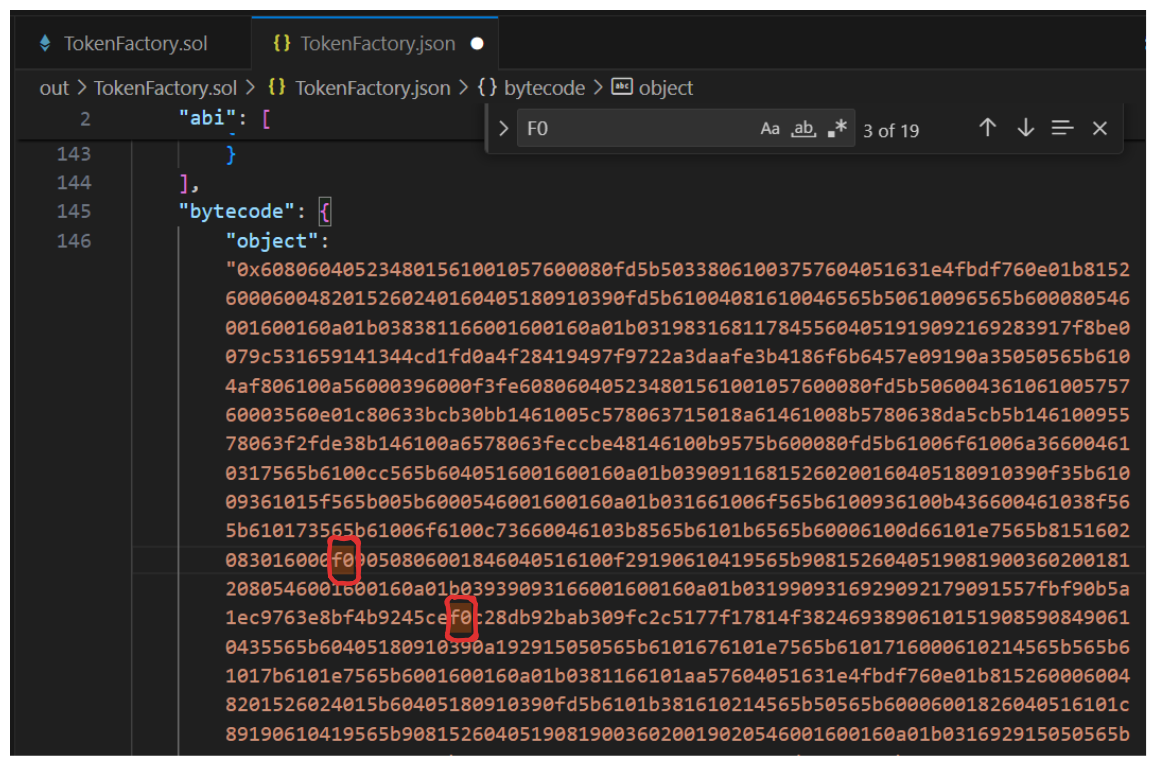Close the find widget
Image resolution: width=1156 pixels, height=765 pixels.
(1100, 128)
